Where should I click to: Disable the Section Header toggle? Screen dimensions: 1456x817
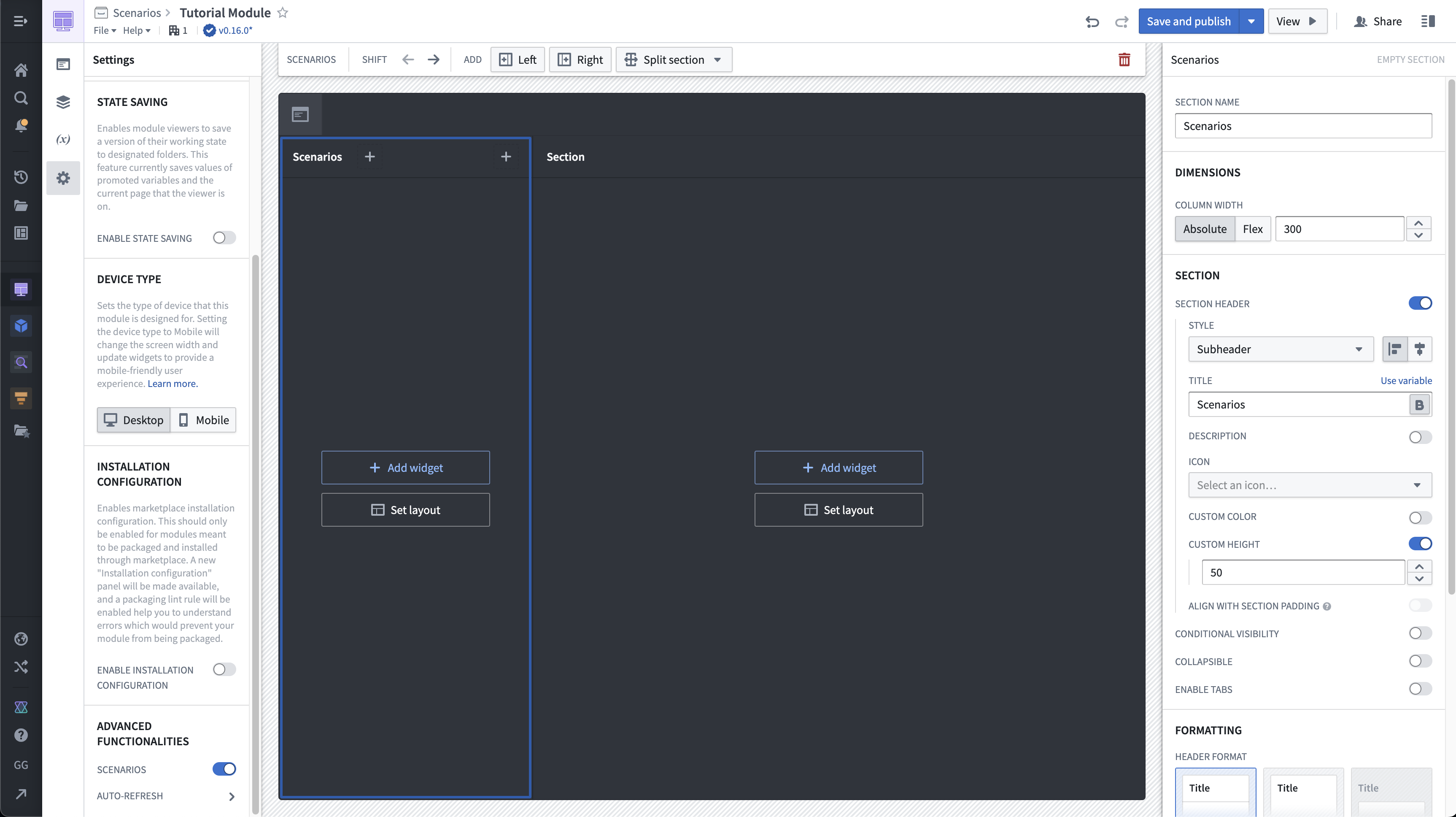point(1420,303)
